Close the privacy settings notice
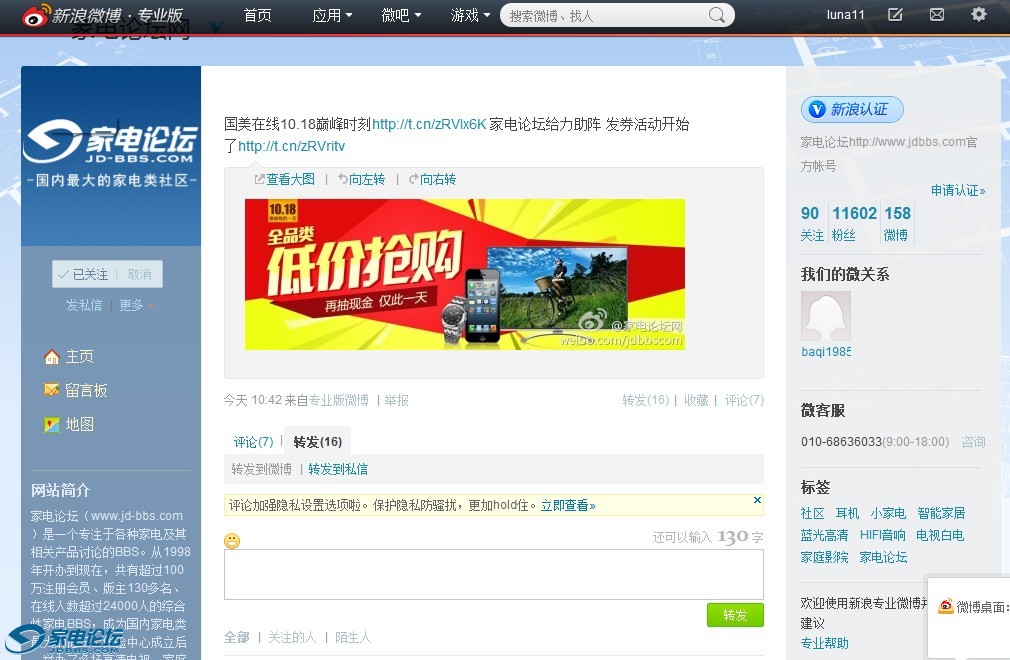Screen dimensions: 1010x660 [758, 500]
